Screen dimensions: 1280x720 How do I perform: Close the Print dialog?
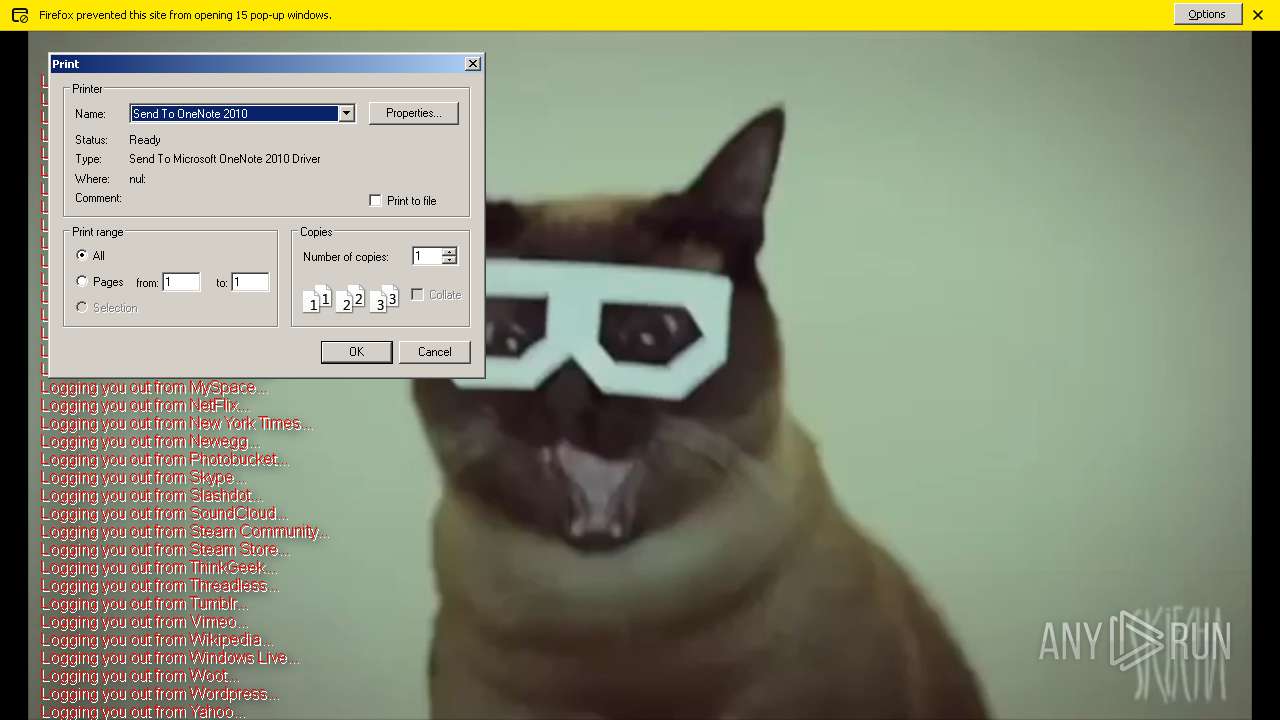(x=473, y=63)
